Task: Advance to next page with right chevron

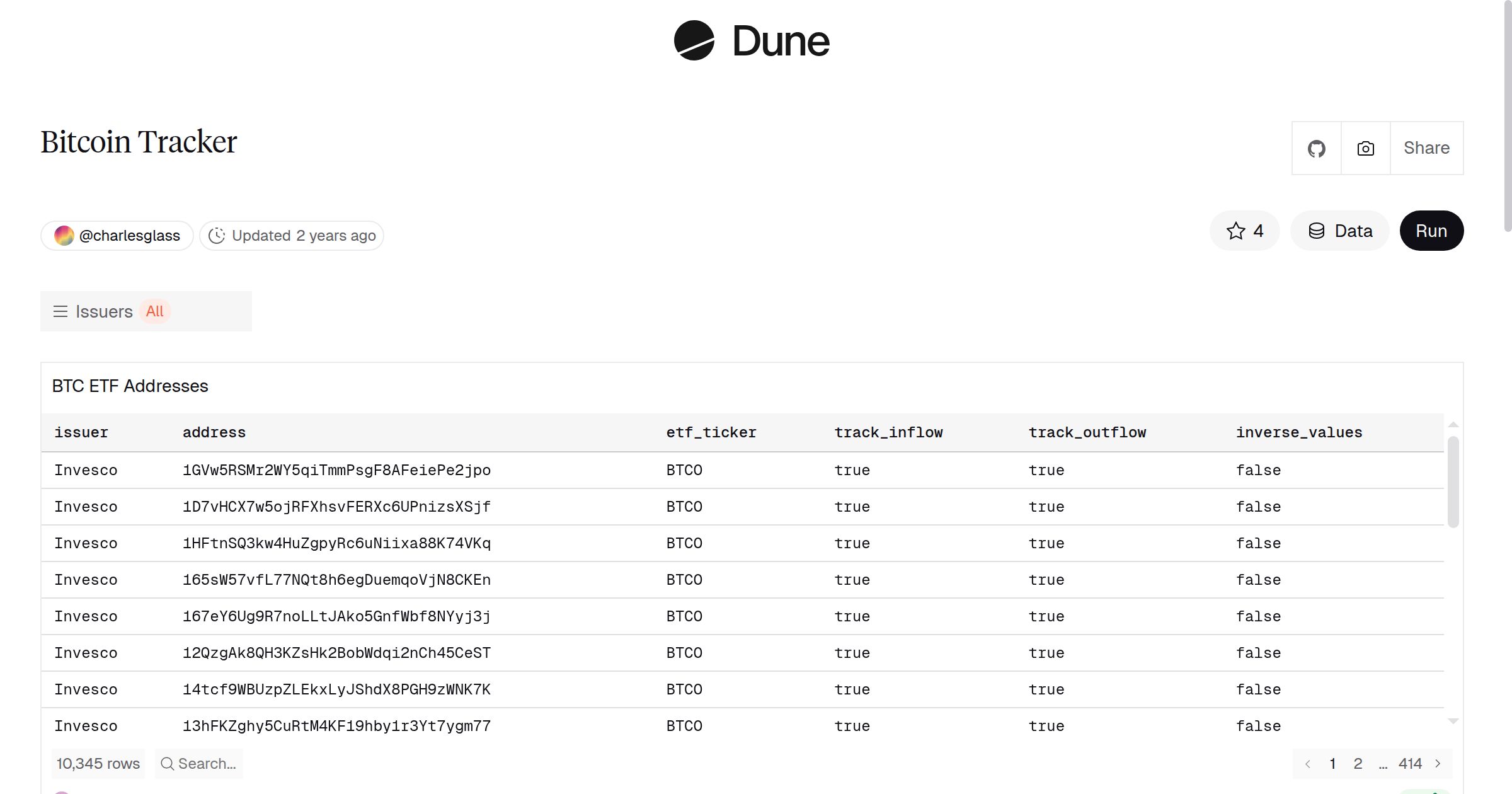Action: coord(1438,763)
